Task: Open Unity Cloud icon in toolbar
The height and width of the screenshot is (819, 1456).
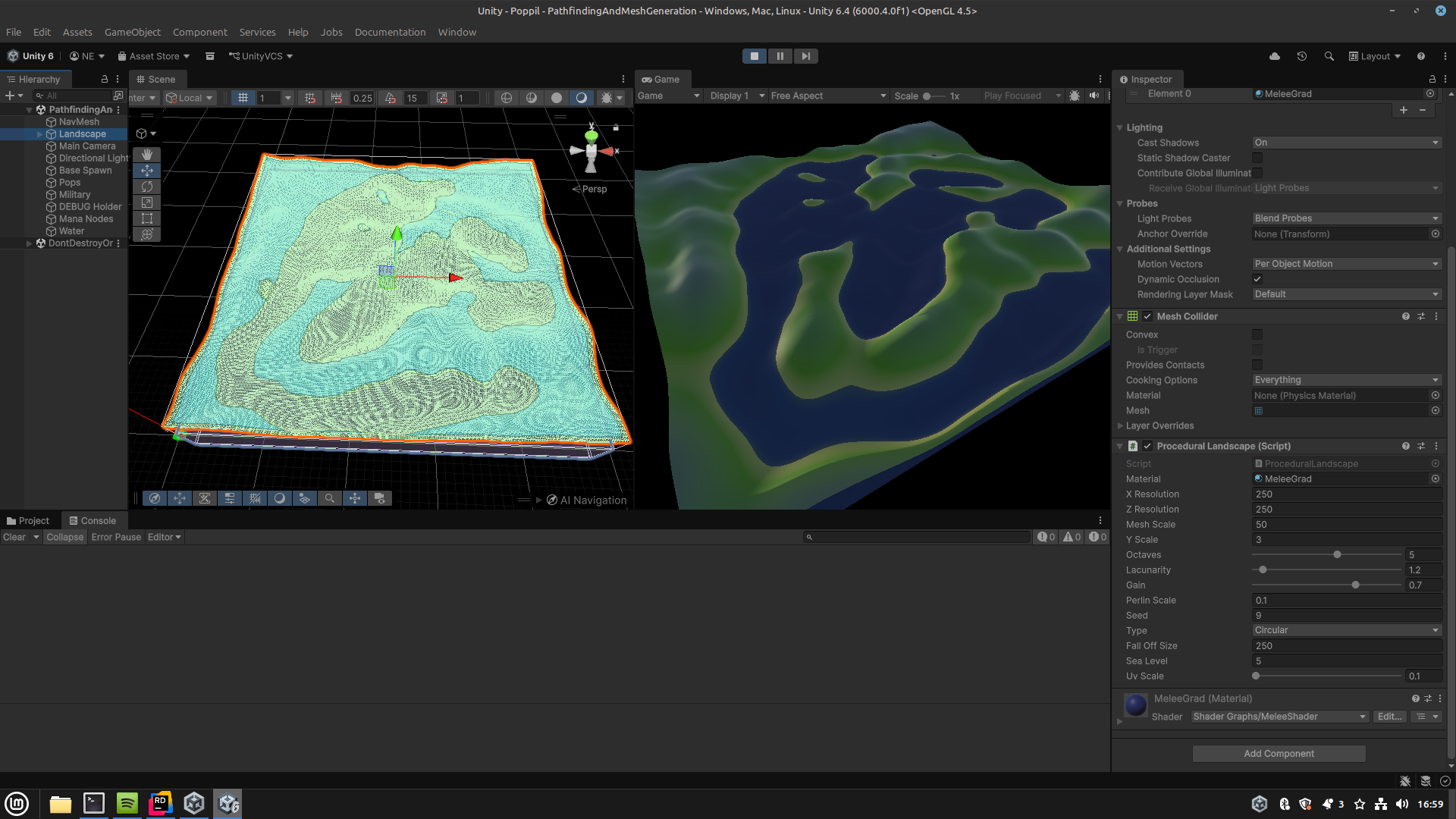Action: coord(1275,56)
